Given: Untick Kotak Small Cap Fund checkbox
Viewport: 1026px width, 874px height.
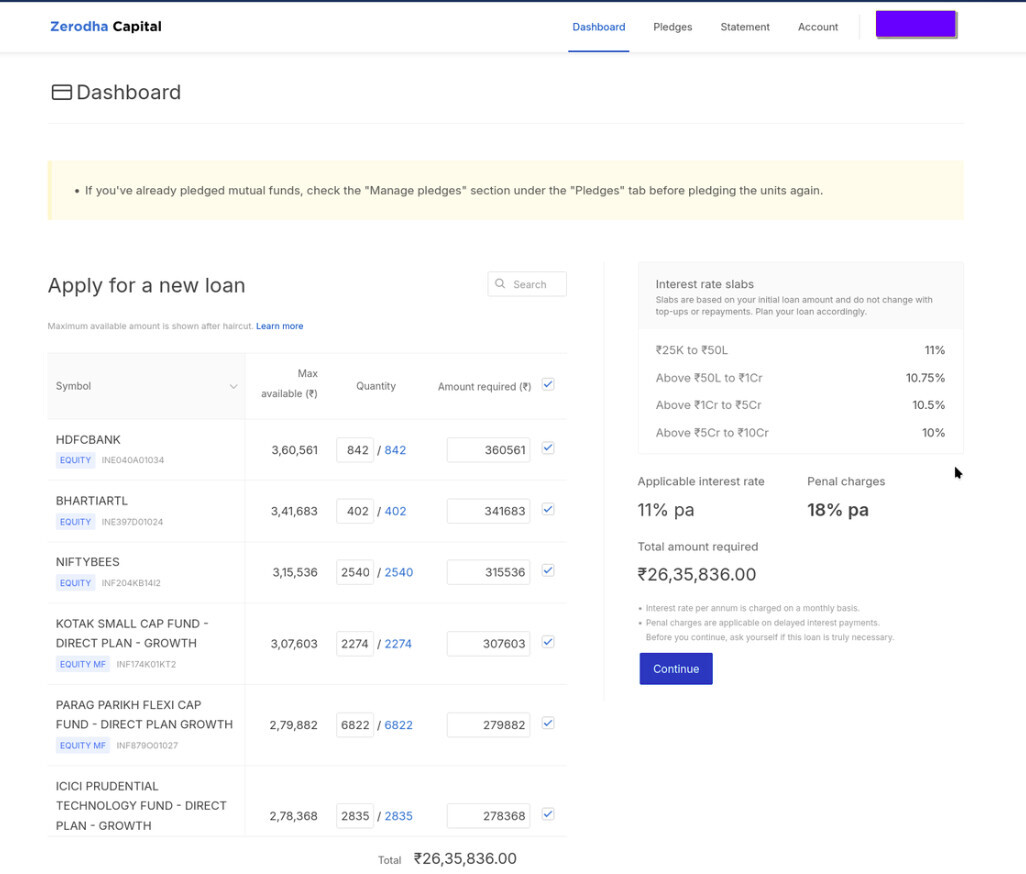Looking at the screenshot, I should [548, 643].
